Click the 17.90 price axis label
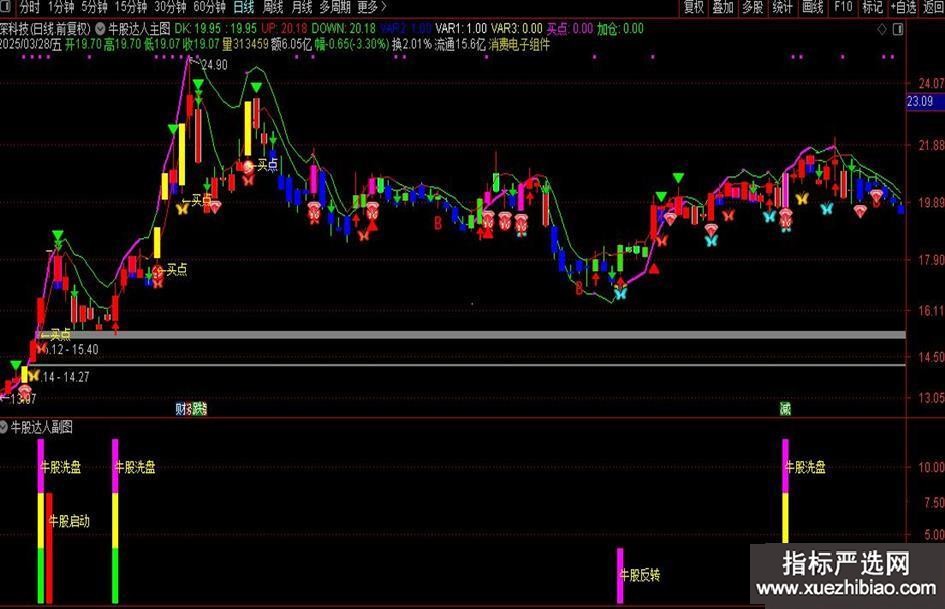The image size is (945, 609). point(931,260)
